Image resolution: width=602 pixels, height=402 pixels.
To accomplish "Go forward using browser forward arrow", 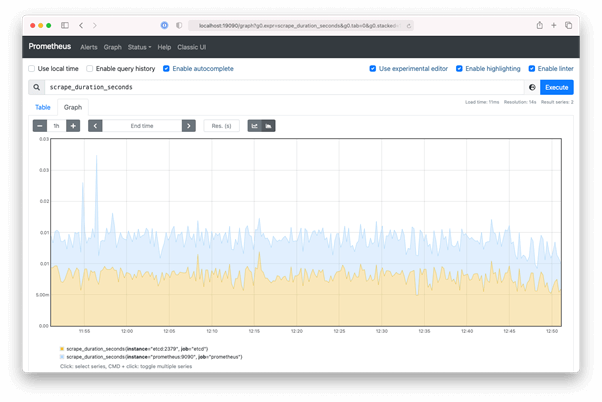I will [x=95, y=25].
